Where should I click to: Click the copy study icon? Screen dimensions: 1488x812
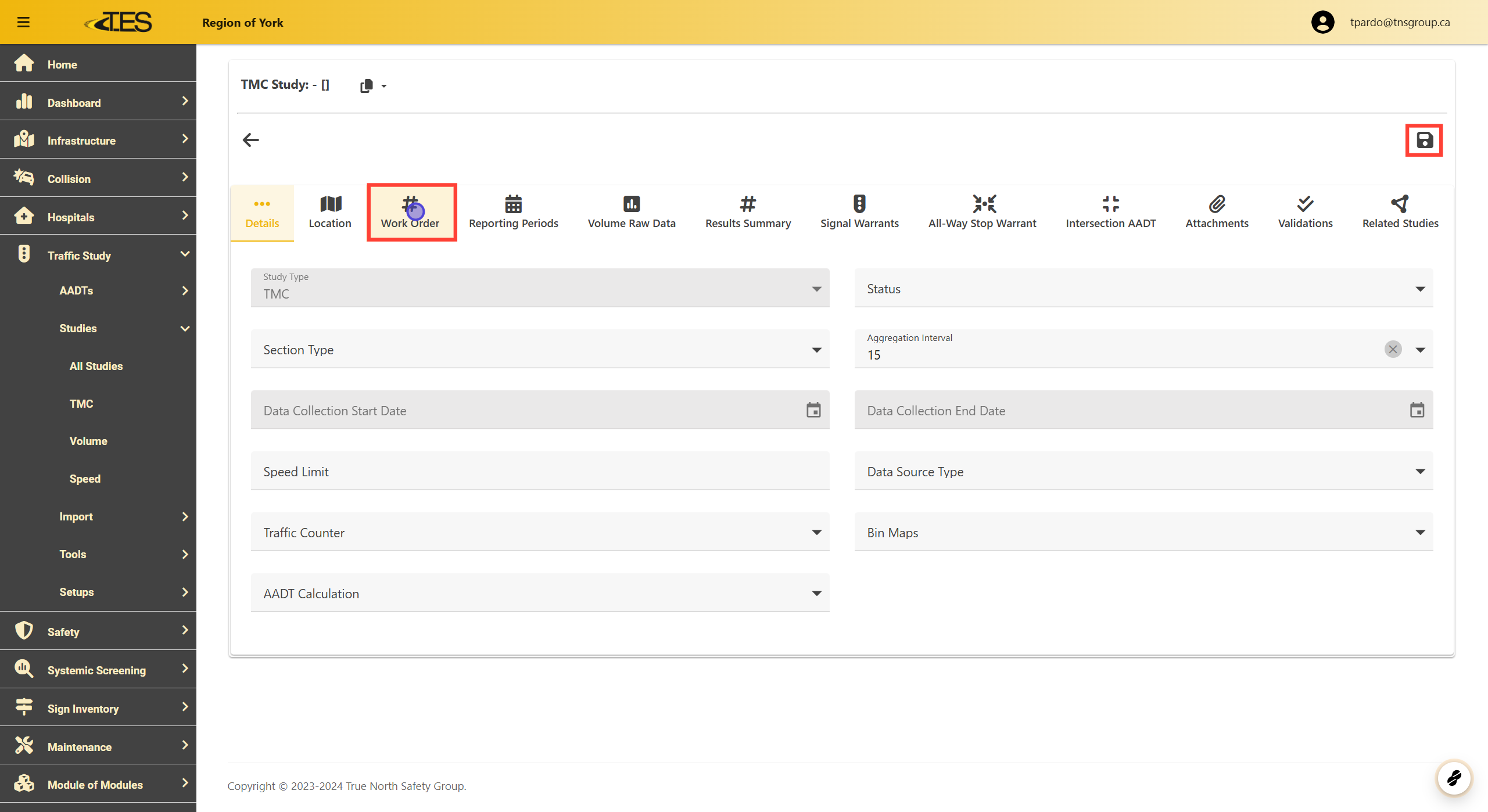[366, 85]
